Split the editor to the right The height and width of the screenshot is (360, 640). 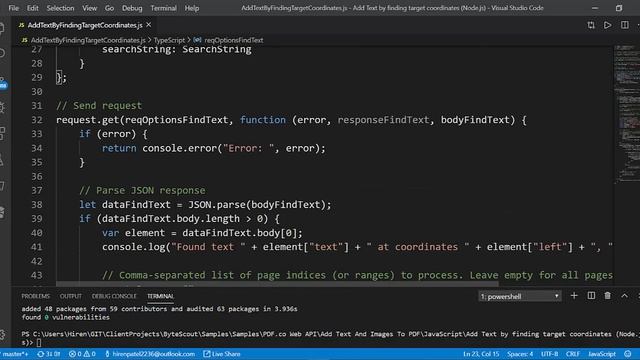624,25
